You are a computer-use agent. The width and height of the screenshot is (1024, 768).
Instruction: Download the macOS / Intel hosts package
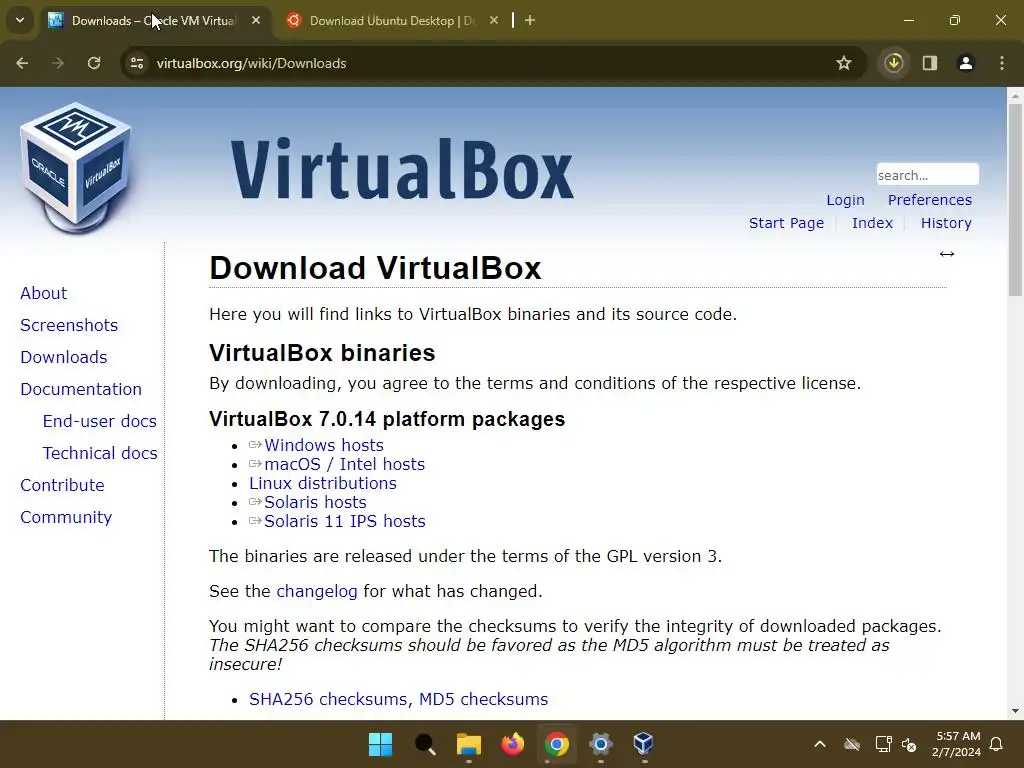(x=344, y=464)
